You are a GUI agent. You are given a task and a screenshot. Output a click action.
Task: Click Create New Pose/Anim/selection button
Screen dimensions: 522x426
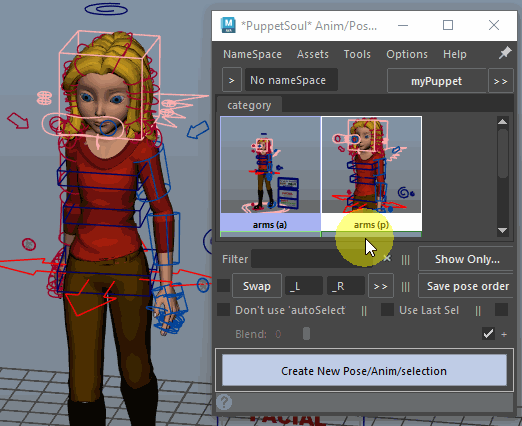point(364,371)
